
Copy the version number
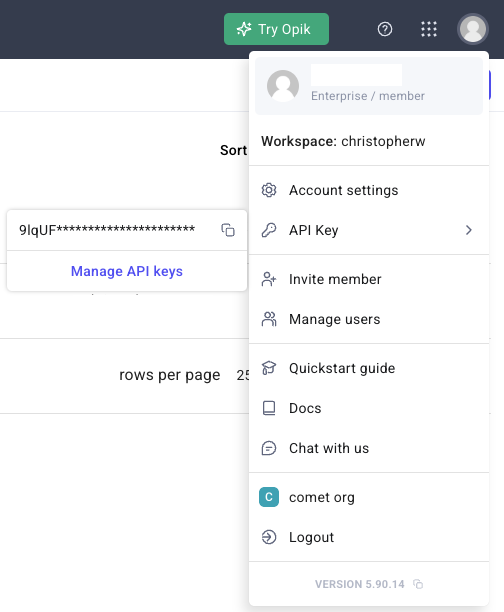click(418, 584)
